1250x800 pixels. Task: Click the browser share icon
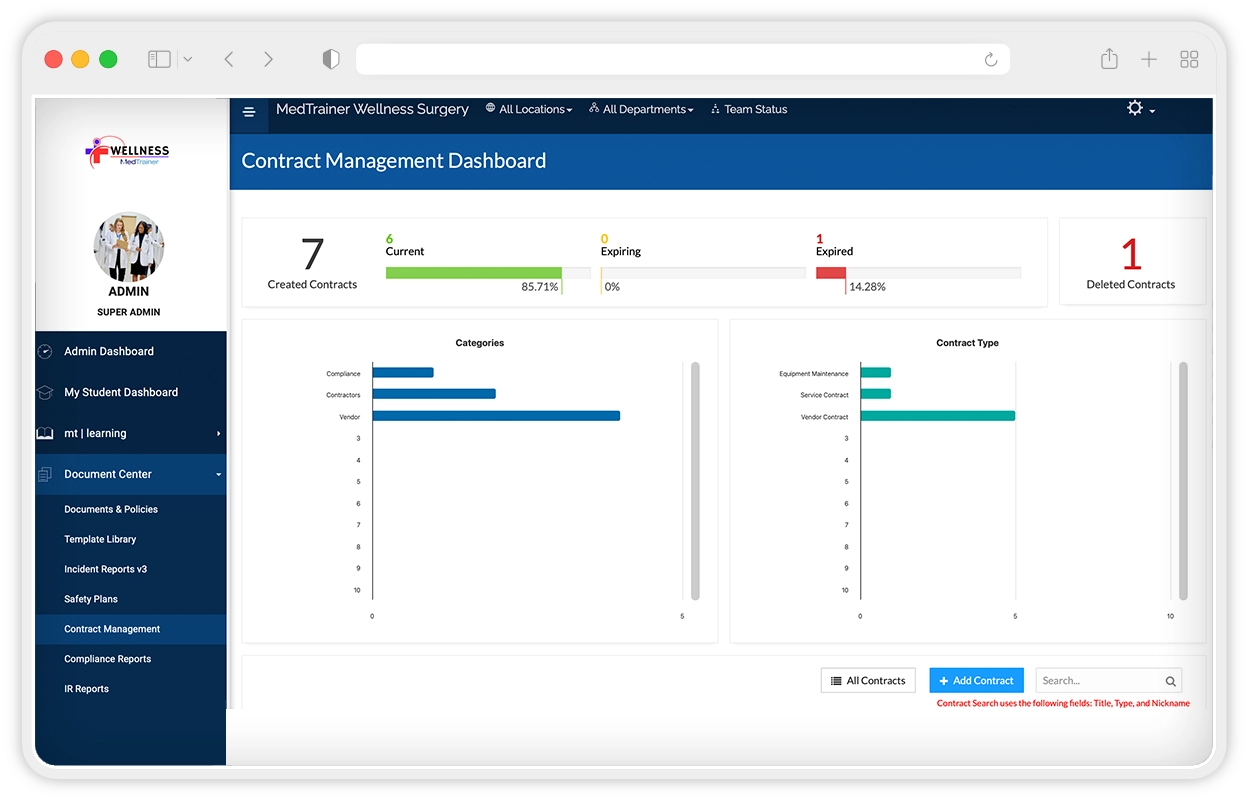pos(1109,60)
